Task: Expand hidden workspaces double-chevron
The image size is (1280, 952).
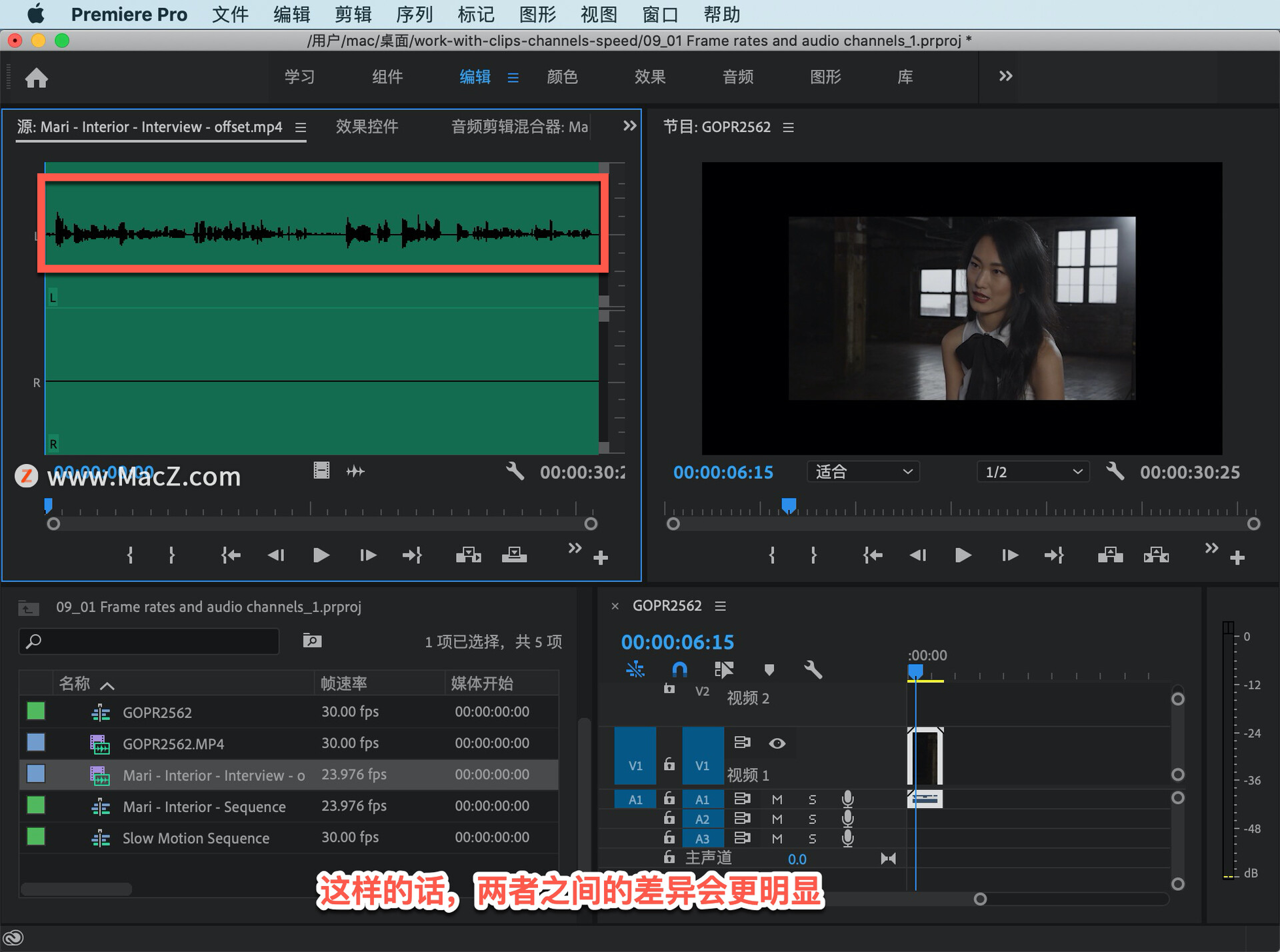Action: point(1005,77)
